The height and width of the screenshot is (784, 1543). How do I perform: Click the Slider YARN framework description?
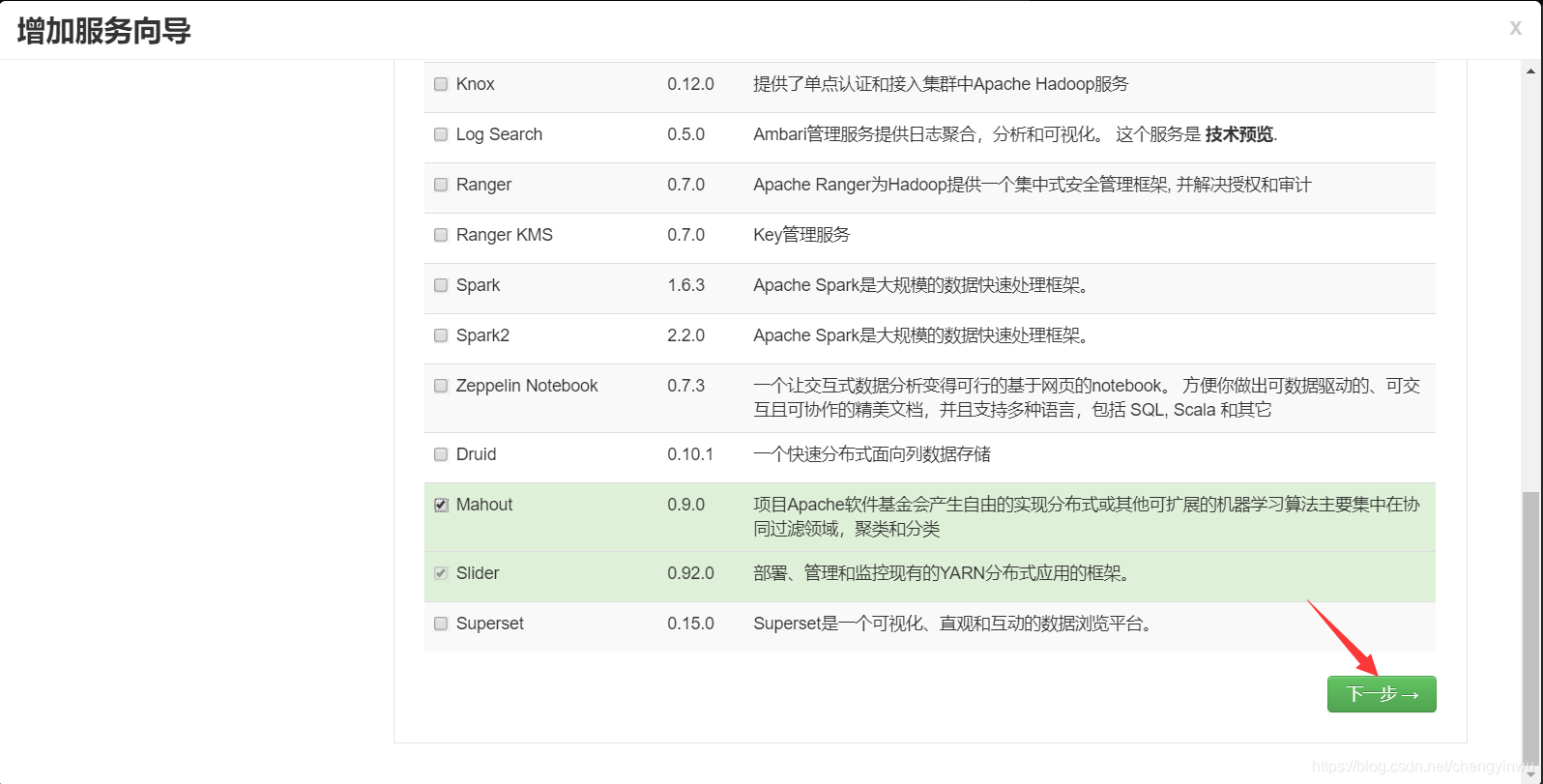[x=942, y=573]
